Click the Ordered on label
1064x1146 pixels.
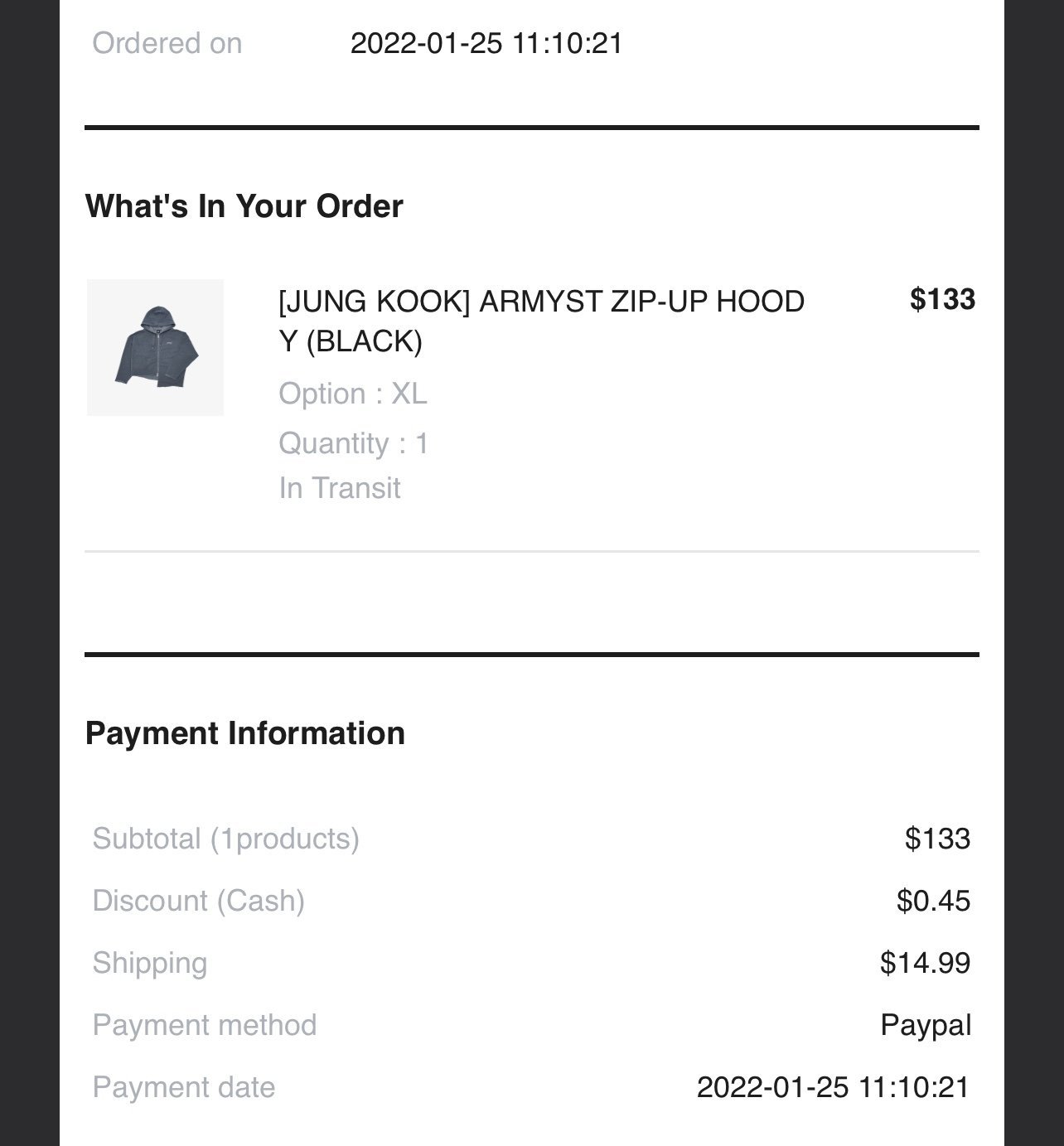(167, 43)
